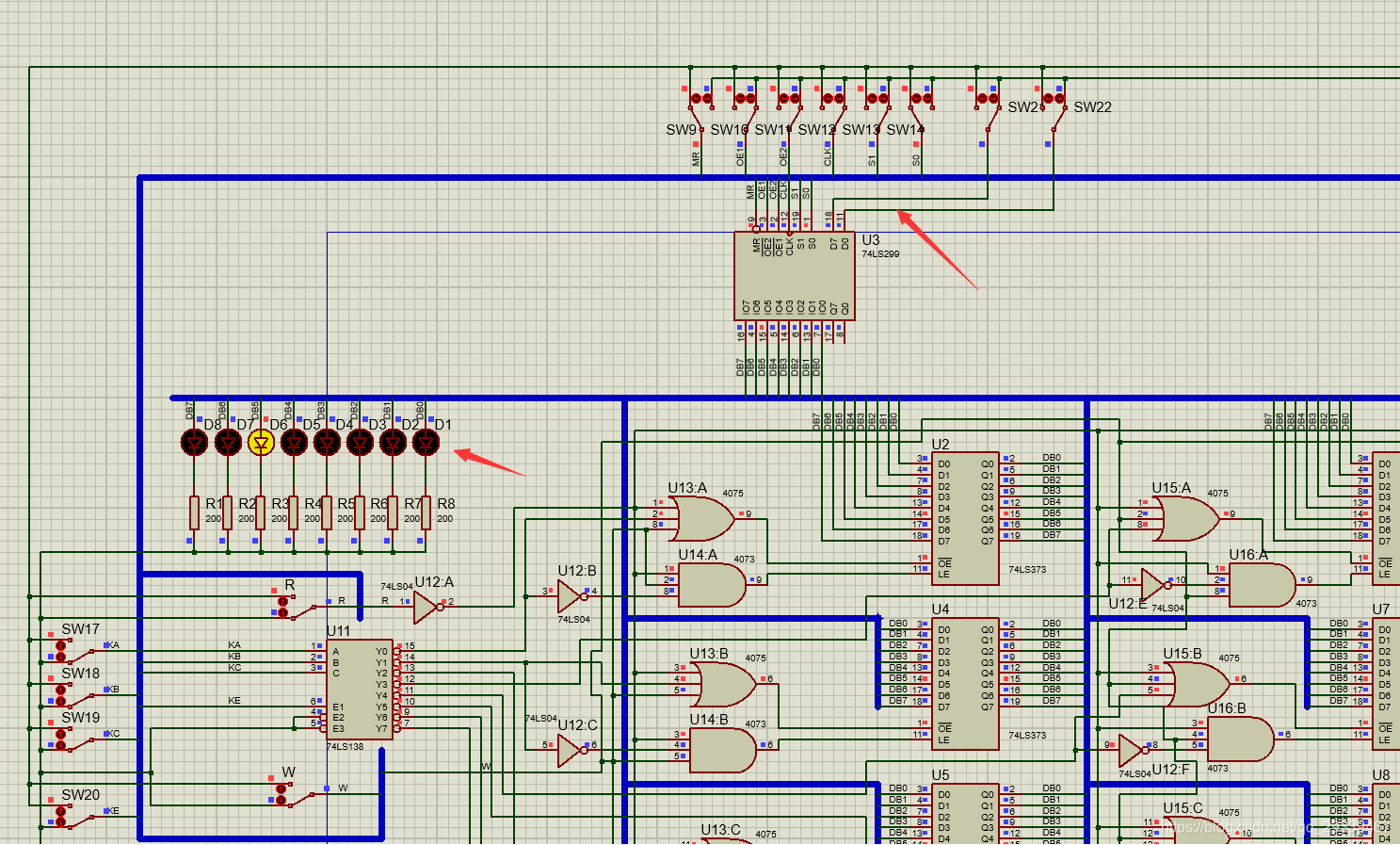Select the U12:A inverter symbol
Image resolution: width=1400 pixels, height=845 pixels.
click(x=427, y=608)
